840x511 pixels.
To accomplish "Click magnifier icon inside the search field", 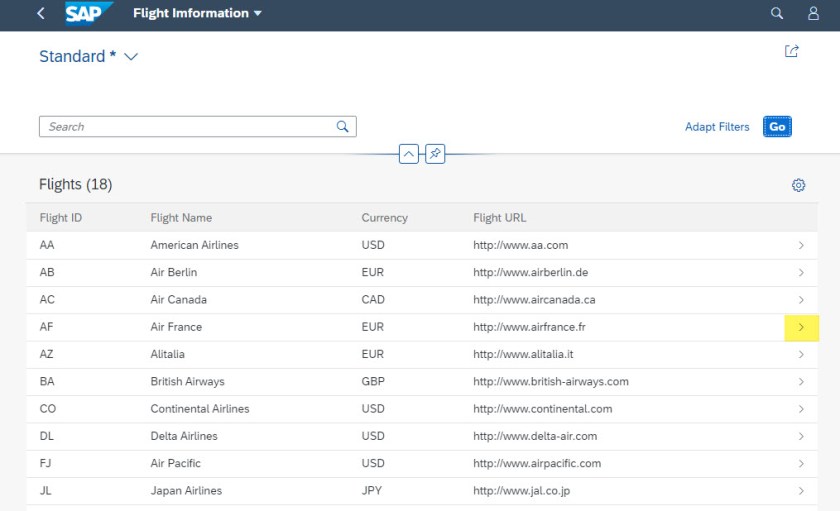I will (x=342, y=127).
